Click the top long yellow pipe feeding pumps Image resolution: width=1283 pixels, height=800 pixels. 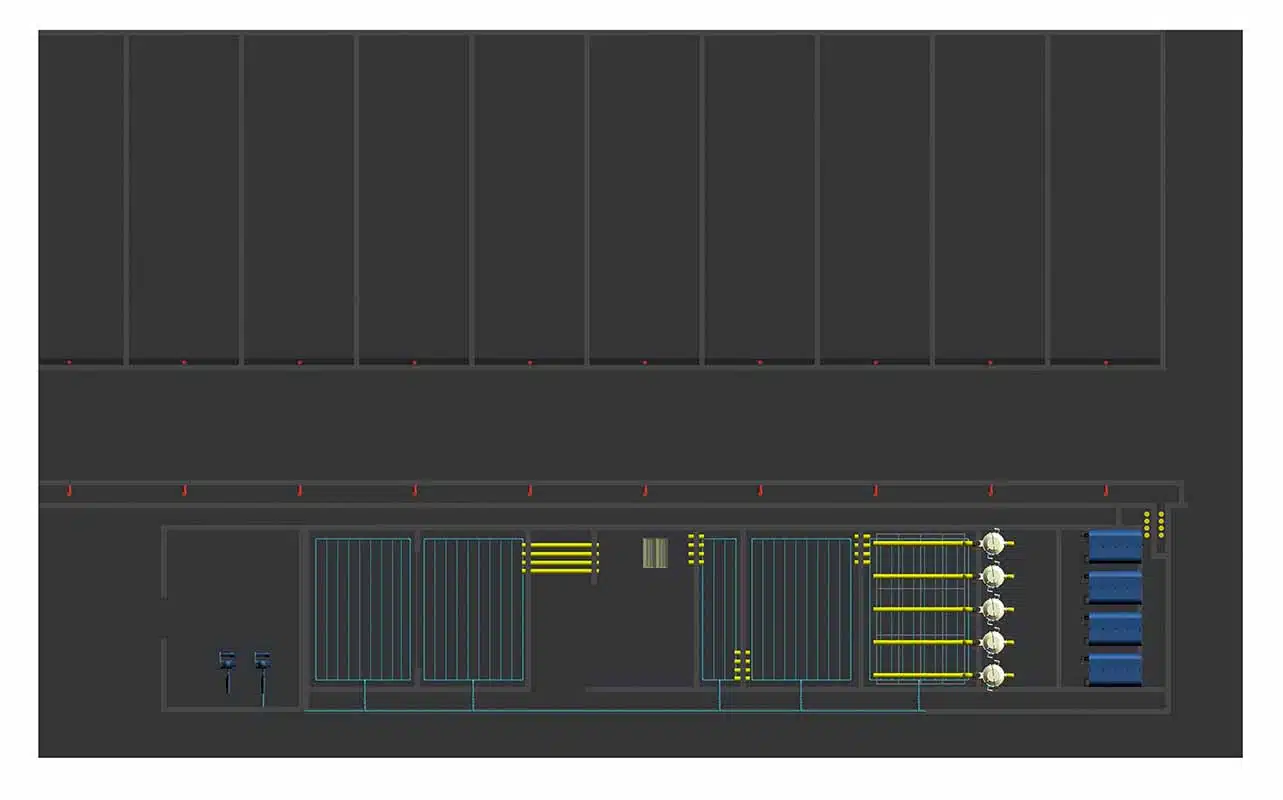coord(920,543)
